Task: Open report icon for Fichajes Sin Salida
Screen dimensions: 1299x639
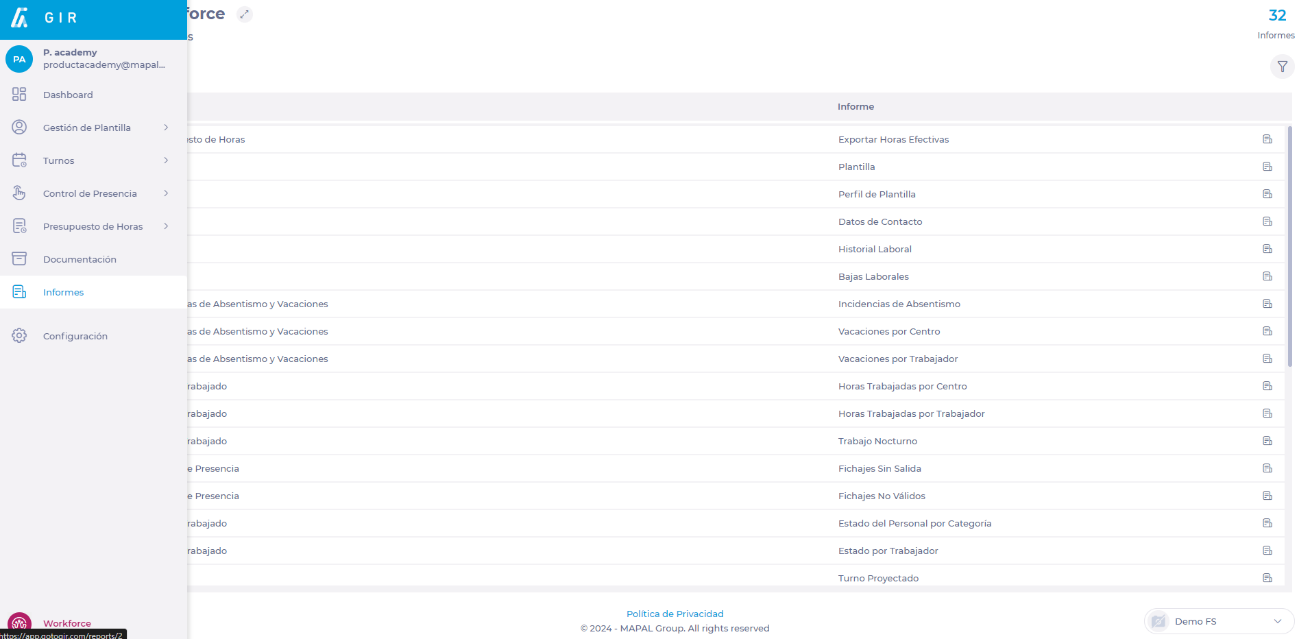Action: coord(1267,468)
